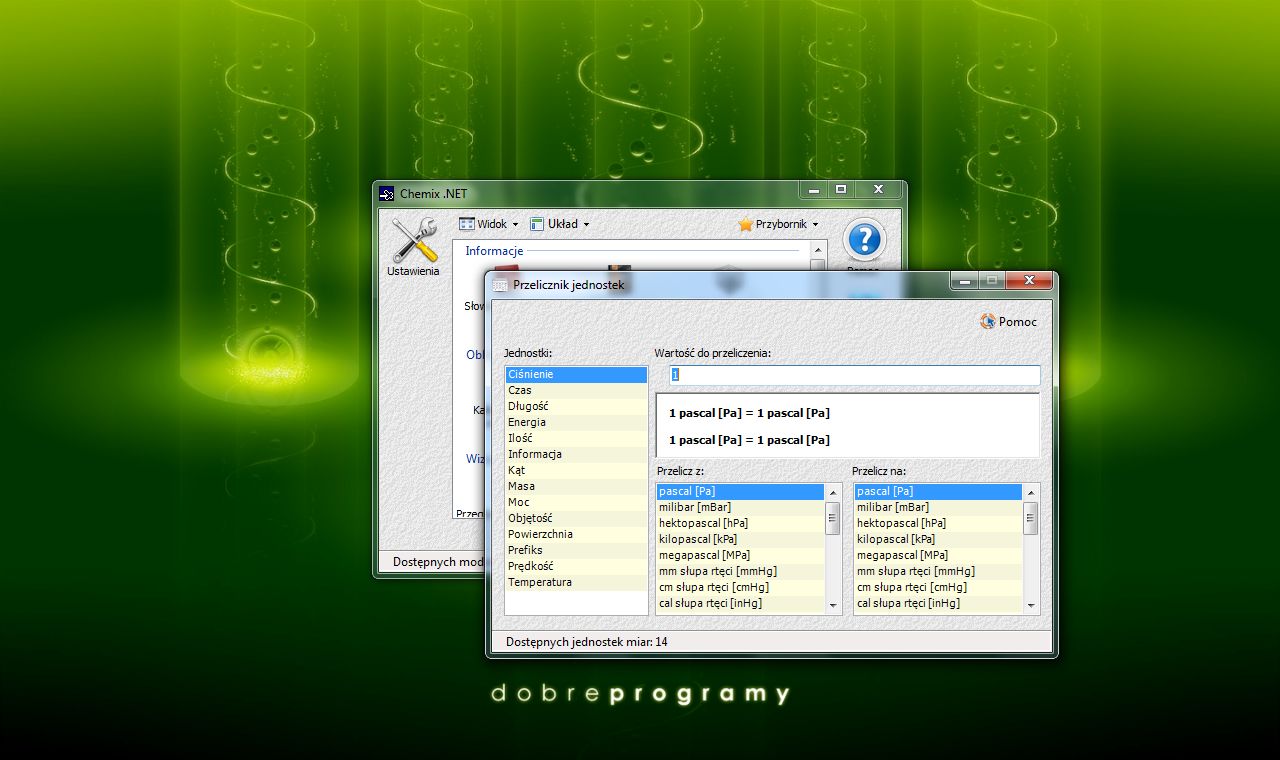Choose cal słupa rtęci [inHg] in Przelicz na
Image resolution: width=1280 pixels, height=760 pixels.
pos(938,603)
